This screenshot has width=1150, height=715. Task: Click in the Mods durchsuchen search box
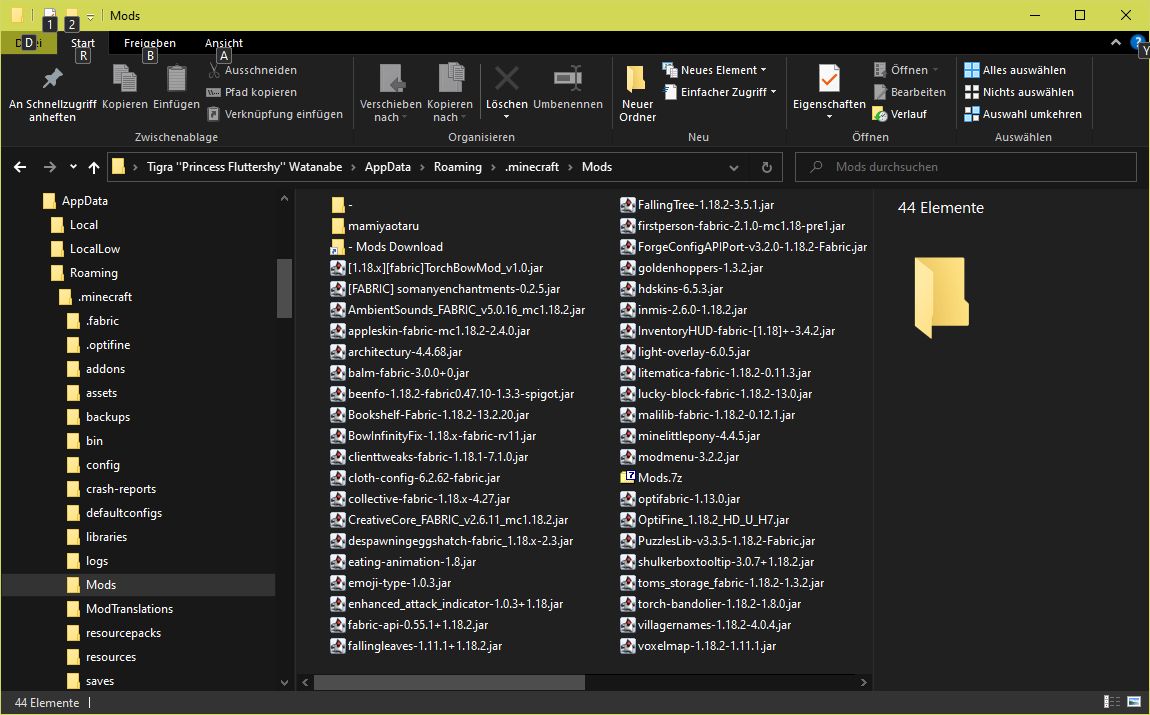point(965,167)
